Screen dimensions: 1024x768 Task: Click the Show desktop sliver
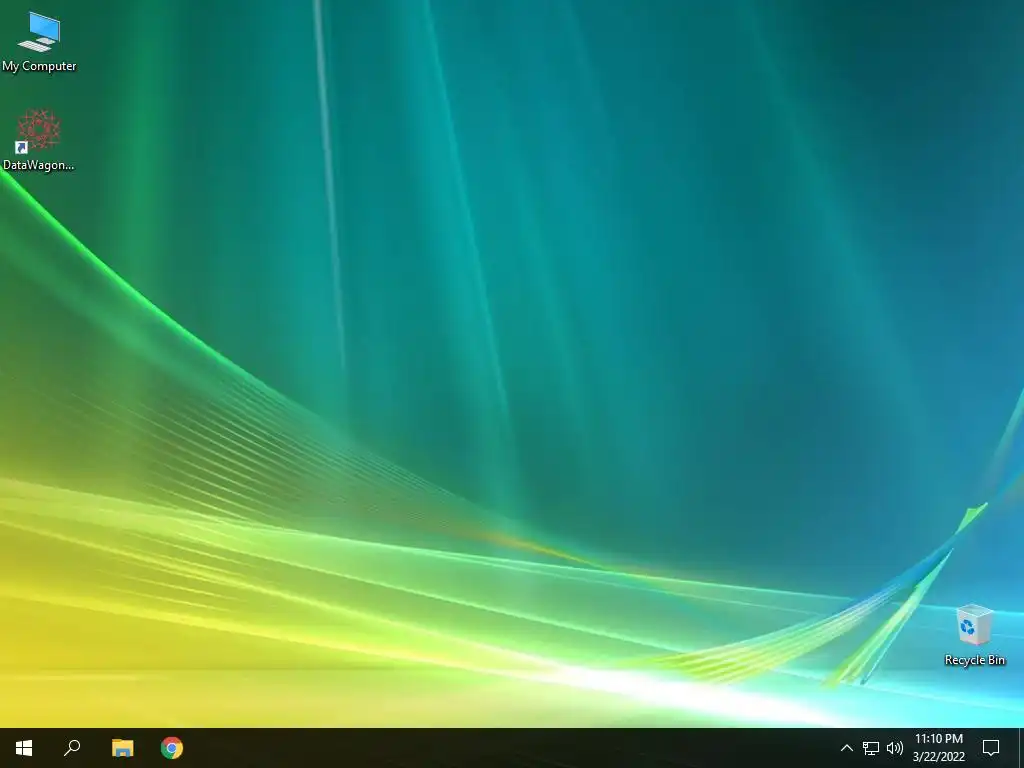pos(1021,748)
